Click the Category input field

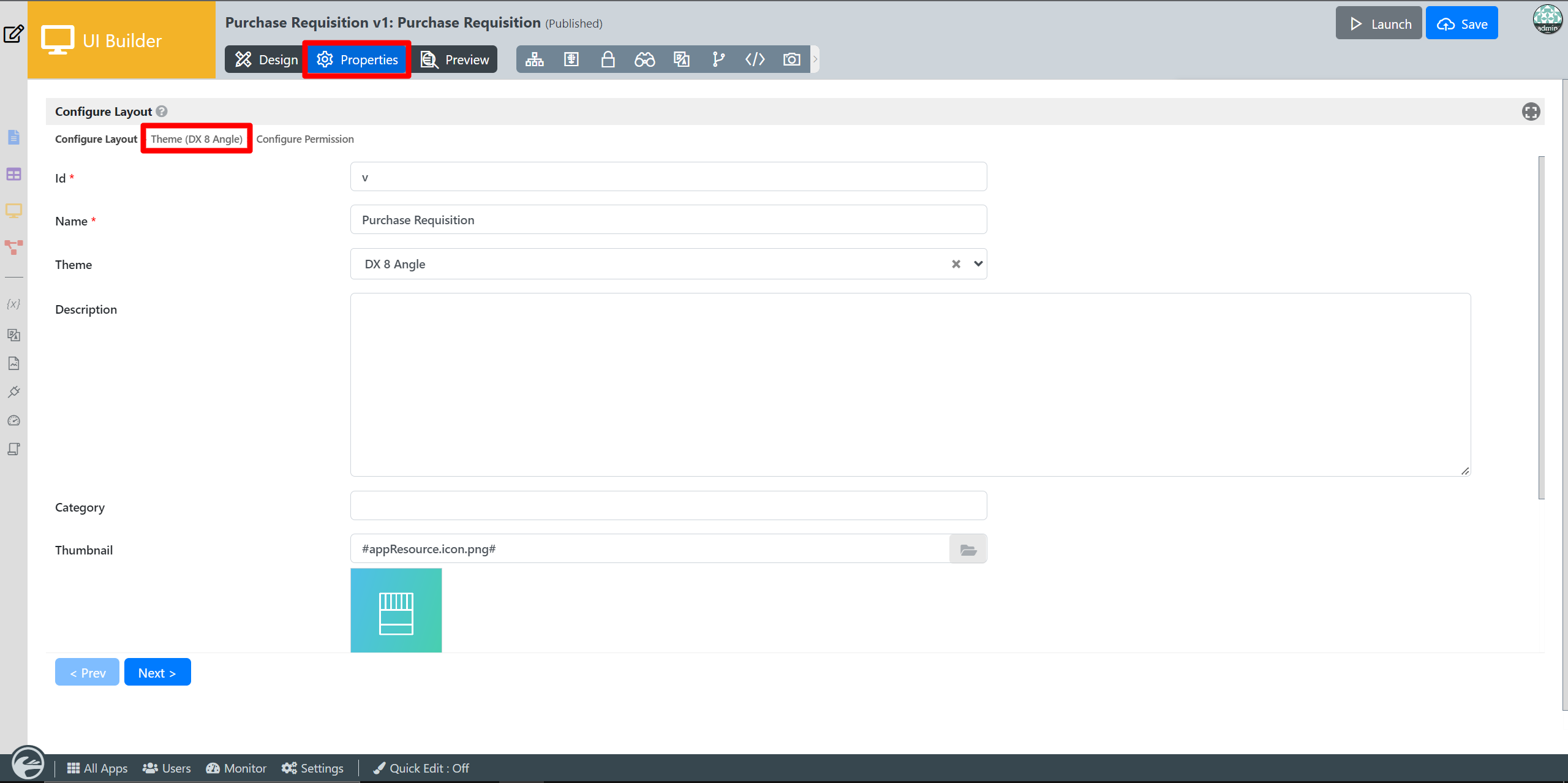point(668,506)
